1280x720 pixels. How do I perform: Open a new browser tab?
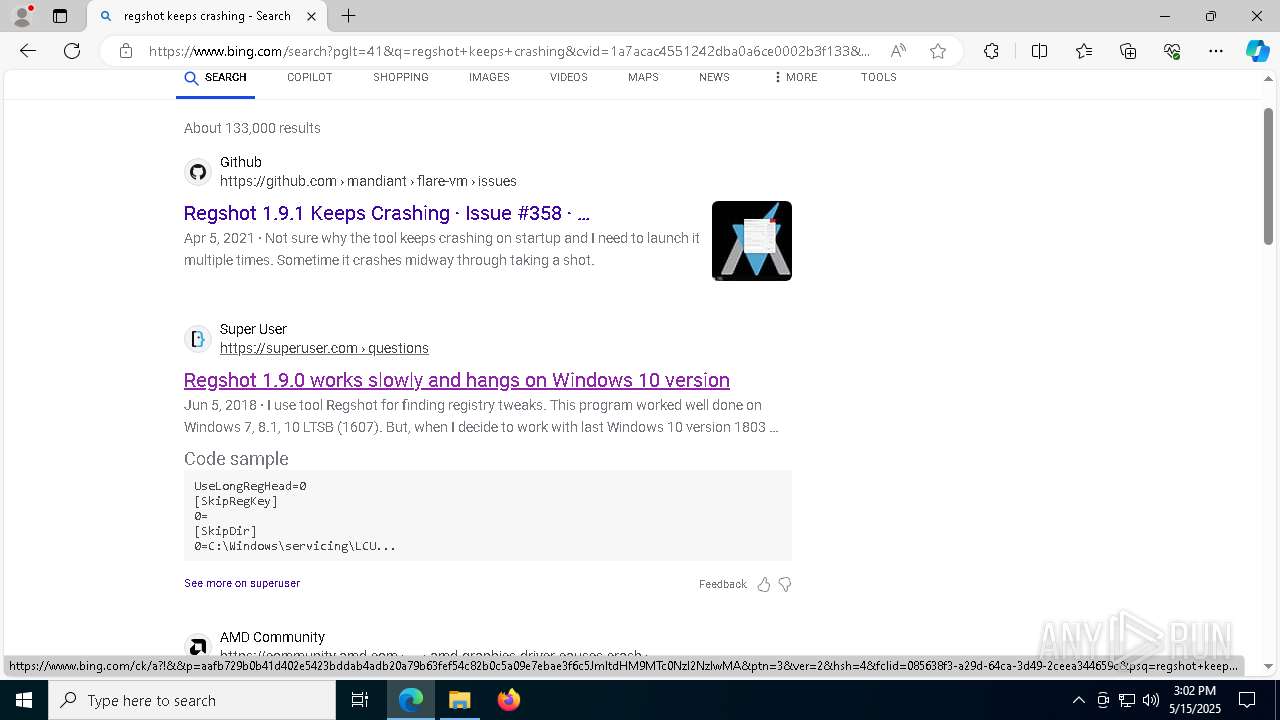[348, 16]
